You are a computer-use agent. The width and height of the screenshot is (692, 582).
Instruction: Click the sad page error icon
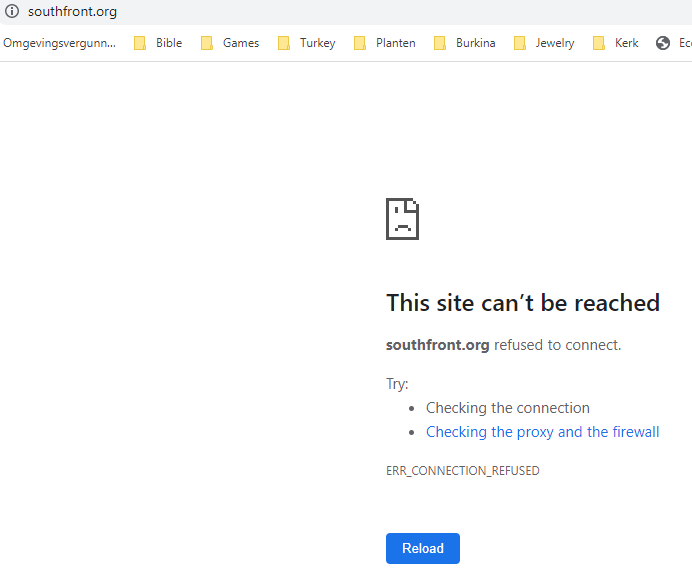(x=402, y=219)
